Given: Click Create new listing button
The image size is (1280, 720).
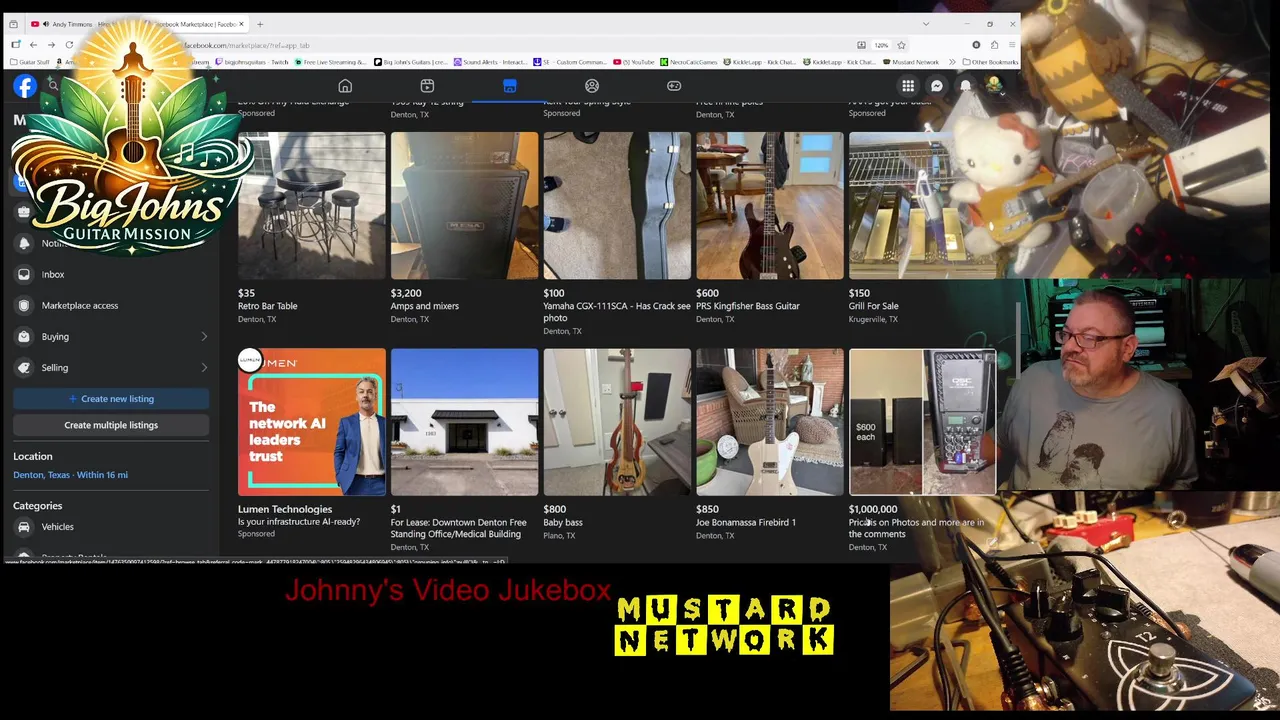Looking at the screenshot, I should pyautogui.click(x=111, y=399).
